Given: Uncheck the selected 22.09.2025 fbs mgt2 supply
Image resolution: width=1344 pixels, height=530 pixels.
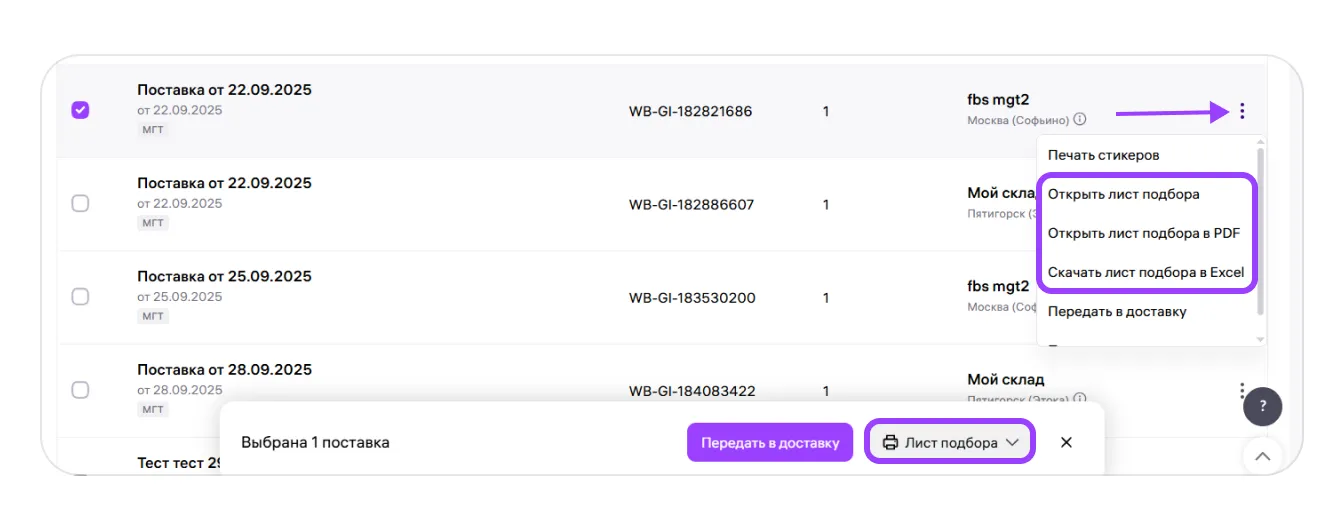Looking at the screenshot, I should click(81, 110).
